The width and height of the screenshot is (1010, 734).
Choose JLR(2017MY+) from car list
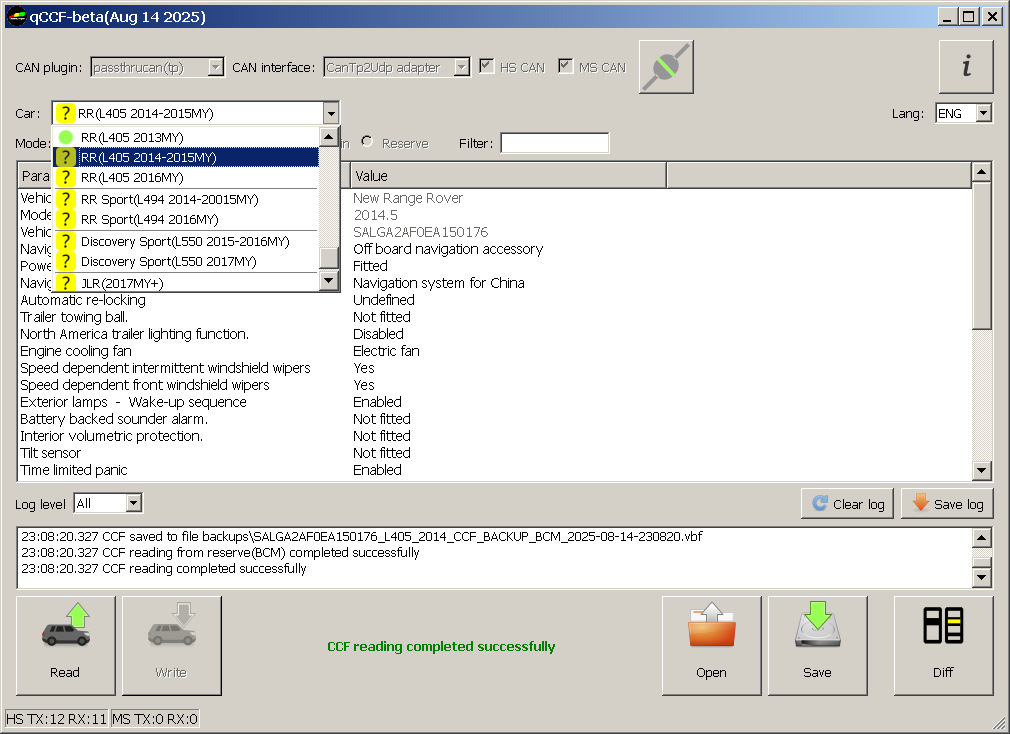click(186, 283)
